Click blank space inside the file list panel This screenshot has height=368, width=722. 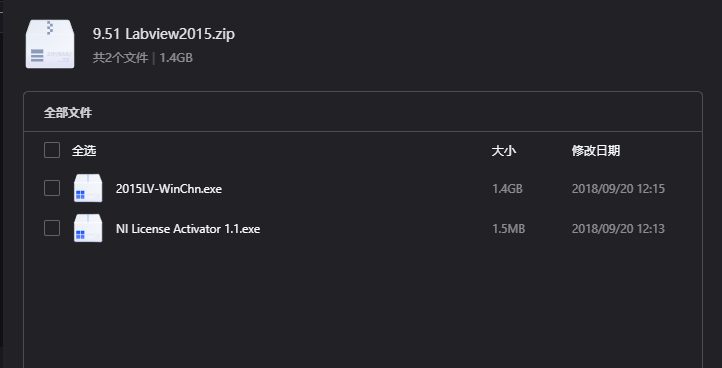point(363,304)
